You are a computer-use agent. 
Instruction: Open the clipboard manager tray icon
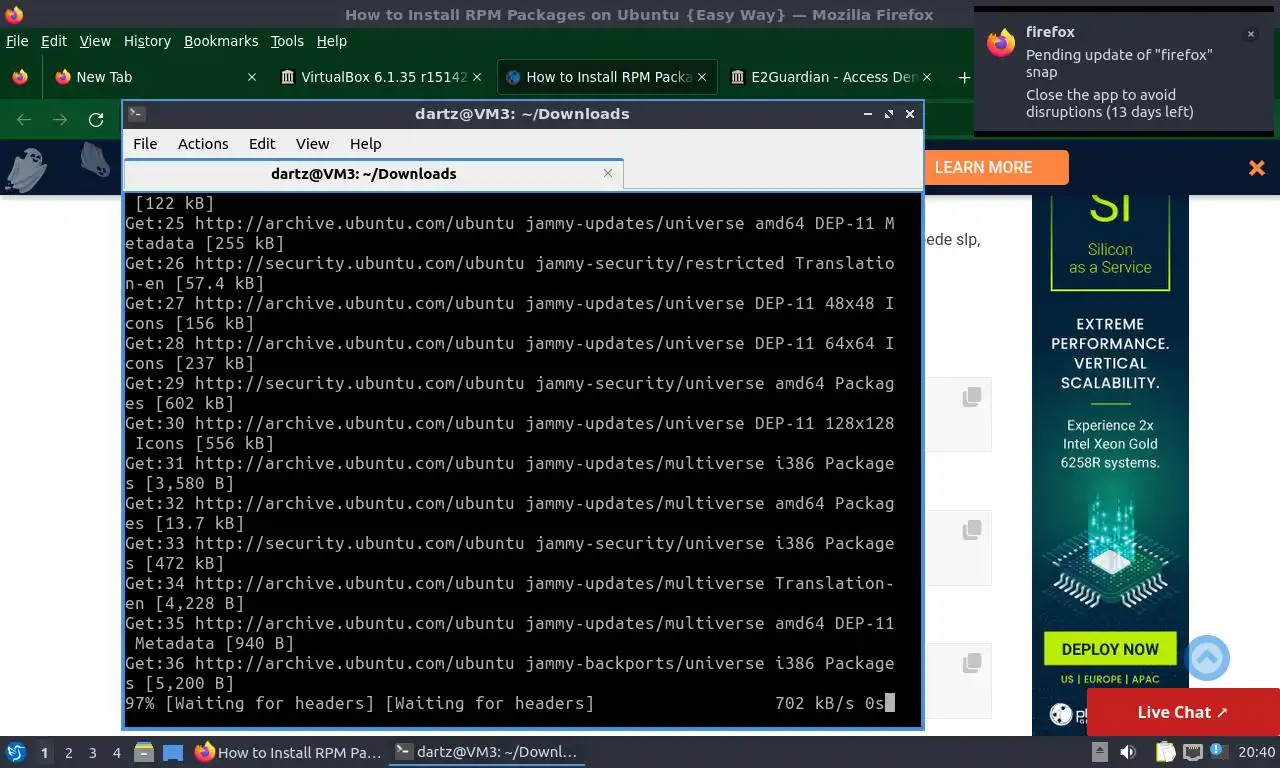1165,752
